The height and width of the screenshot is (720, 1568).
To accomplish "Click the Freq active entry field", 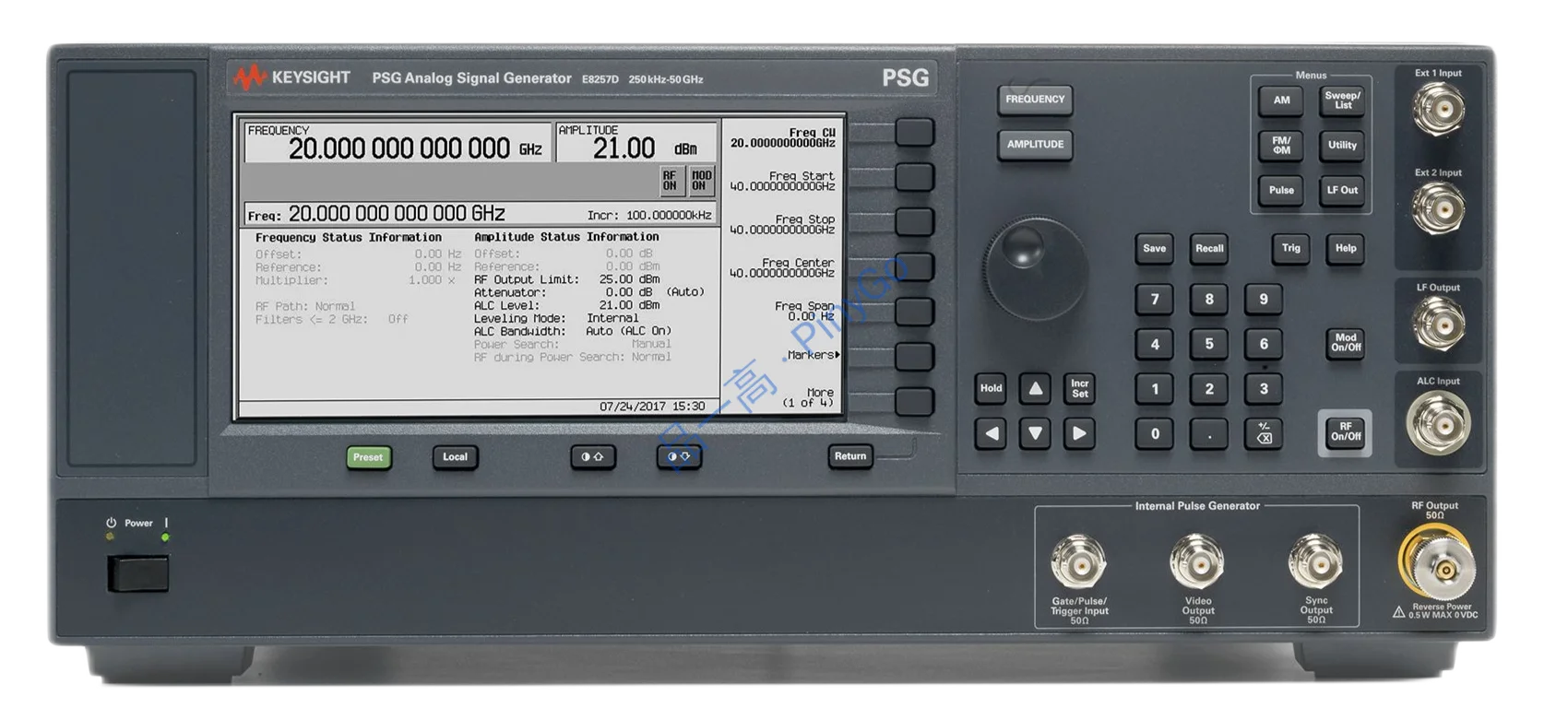I will click(x=480, y=214).
